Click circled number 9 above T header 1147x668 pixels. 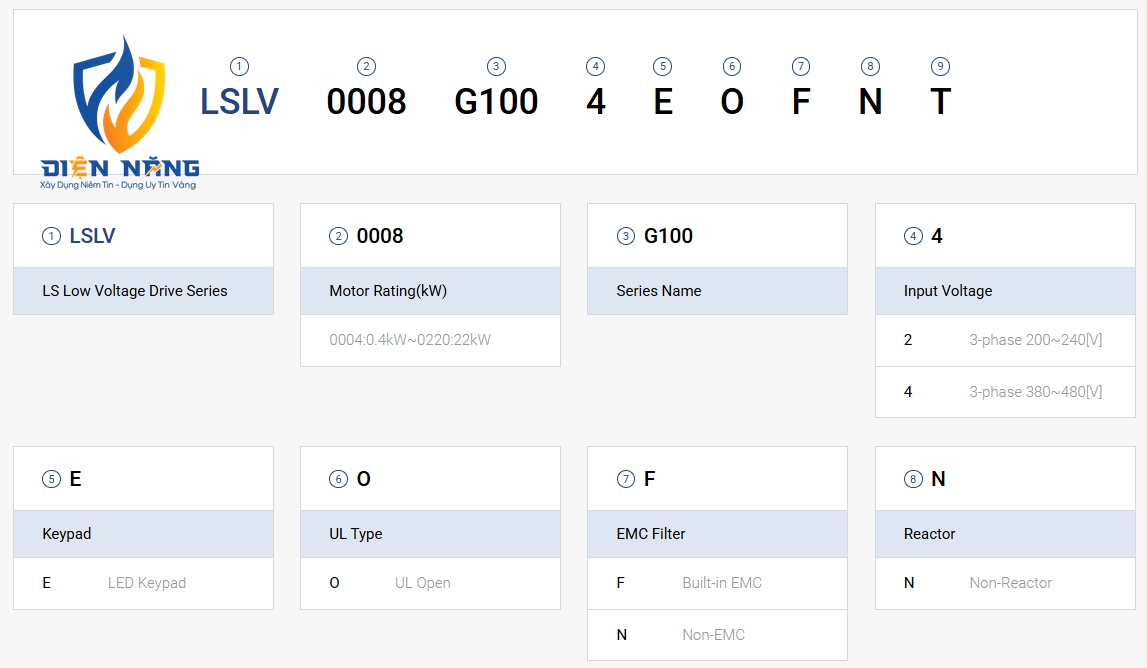pyautogui.click(x=940, y=67)
